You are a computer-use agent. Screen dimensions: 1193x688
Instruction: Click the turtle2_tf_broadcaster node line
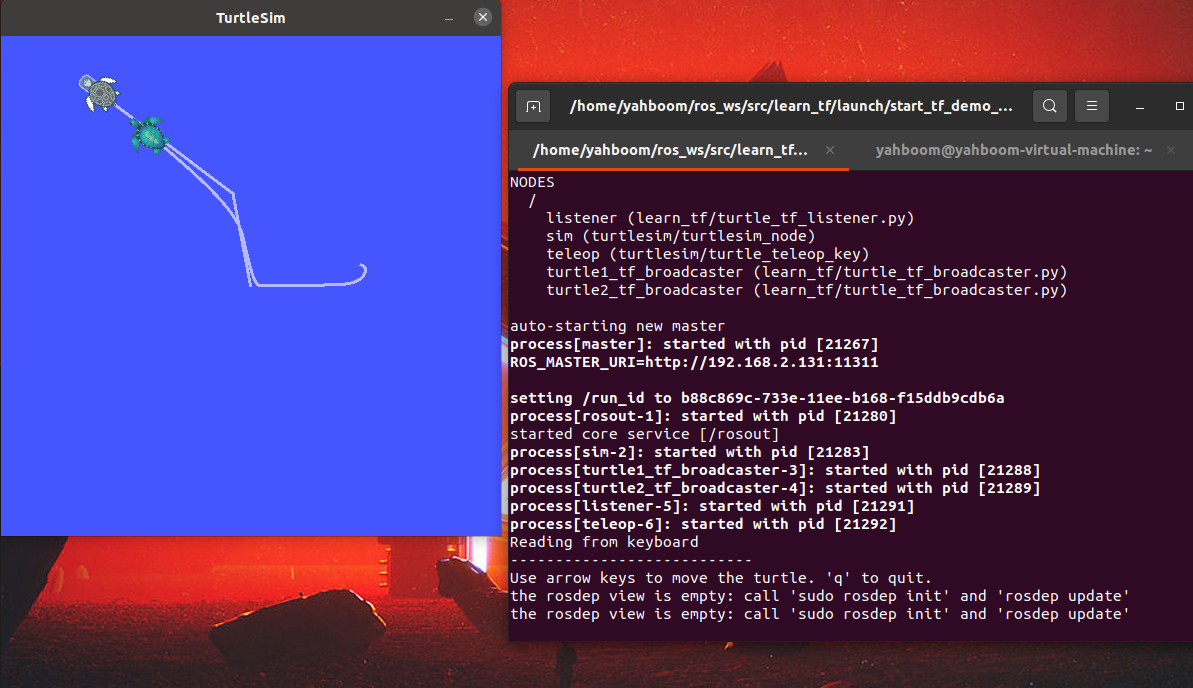pyautogui.click(x=806, y=290)
